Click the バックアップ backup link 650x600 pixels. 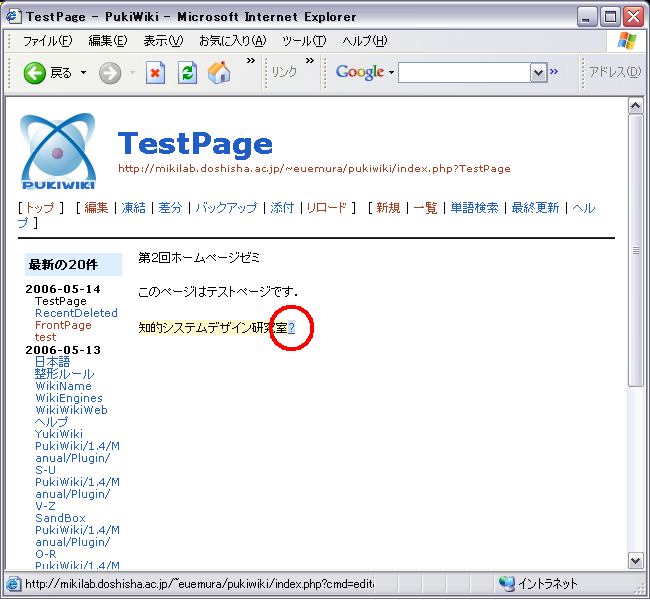[226, 208]
